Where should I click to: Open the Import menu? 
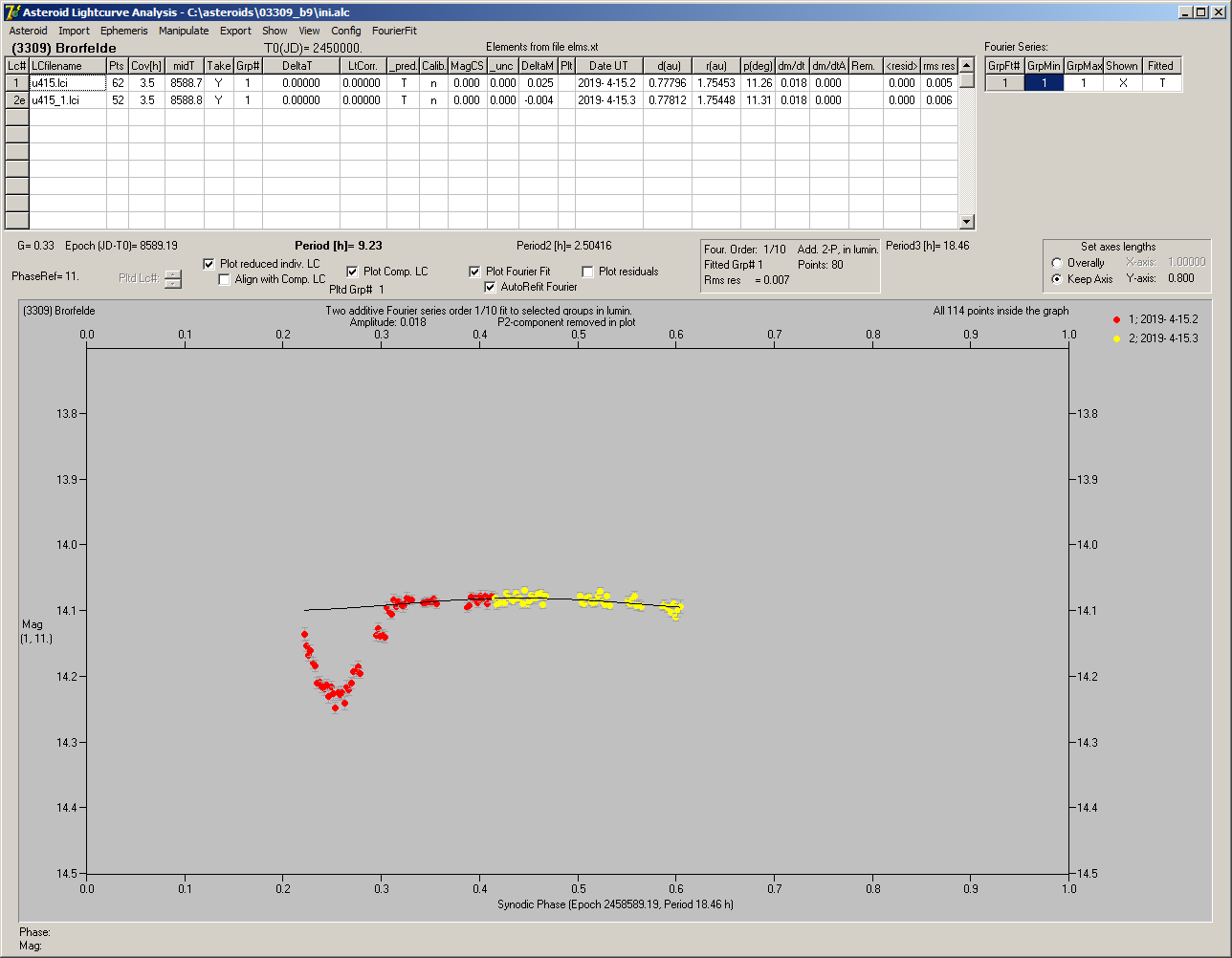point(74,31)
